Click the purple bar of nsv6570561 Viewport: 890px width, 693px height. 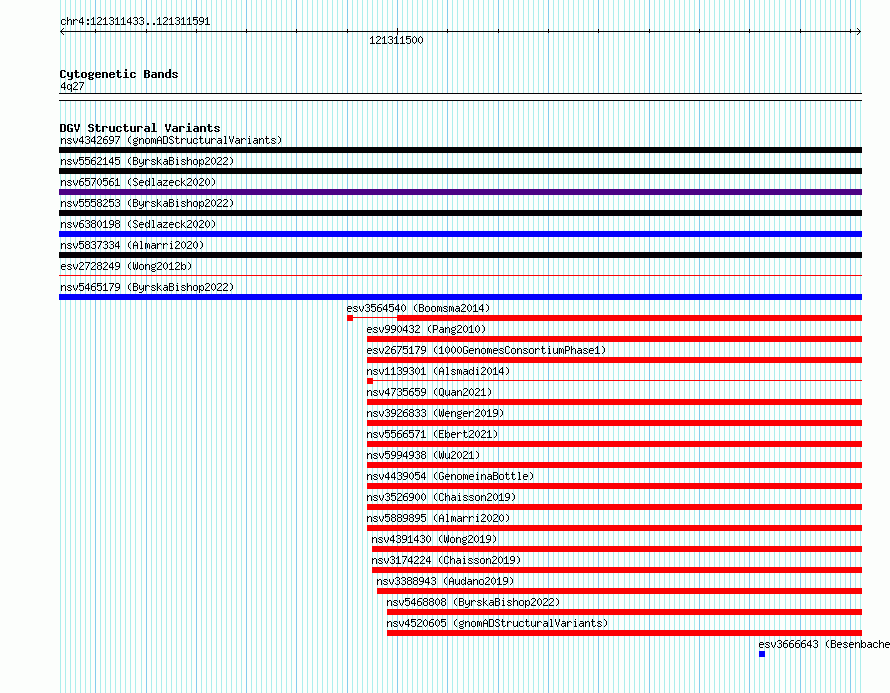(460, 192)
